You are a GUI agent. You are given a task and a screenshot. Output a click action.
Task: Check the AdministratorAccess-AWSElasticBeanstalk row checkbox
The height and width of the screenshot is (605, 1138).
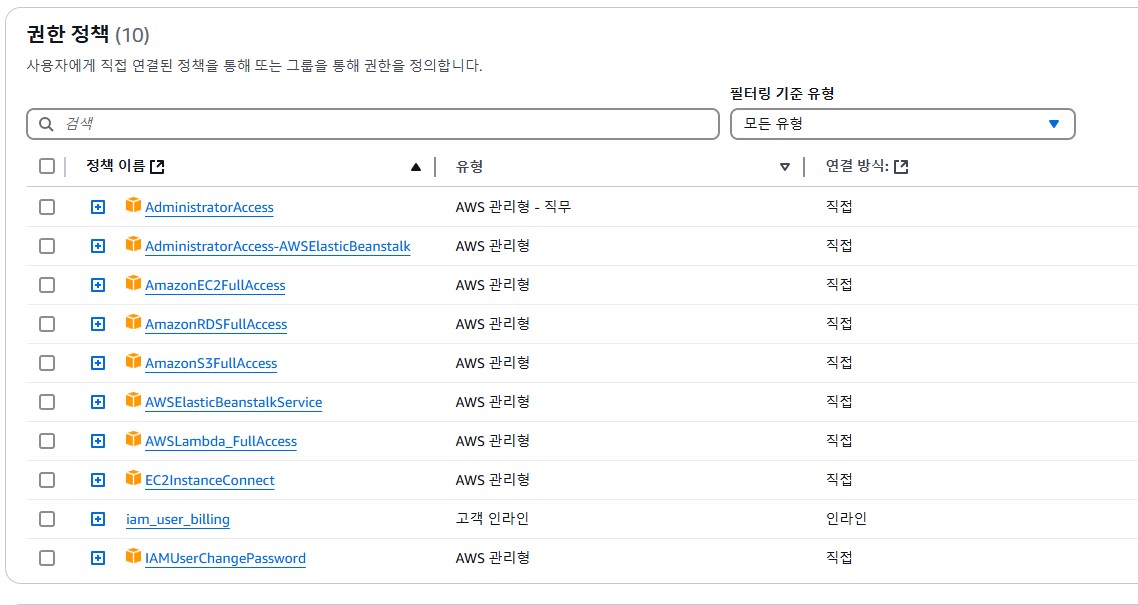pos(46,246)
